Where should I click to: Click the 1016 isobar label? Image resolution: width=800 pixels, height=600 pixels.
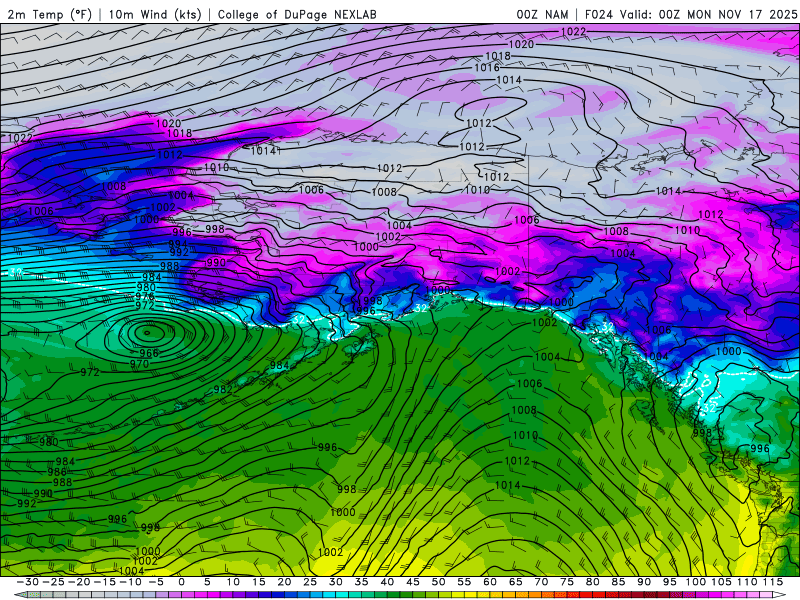487,67
